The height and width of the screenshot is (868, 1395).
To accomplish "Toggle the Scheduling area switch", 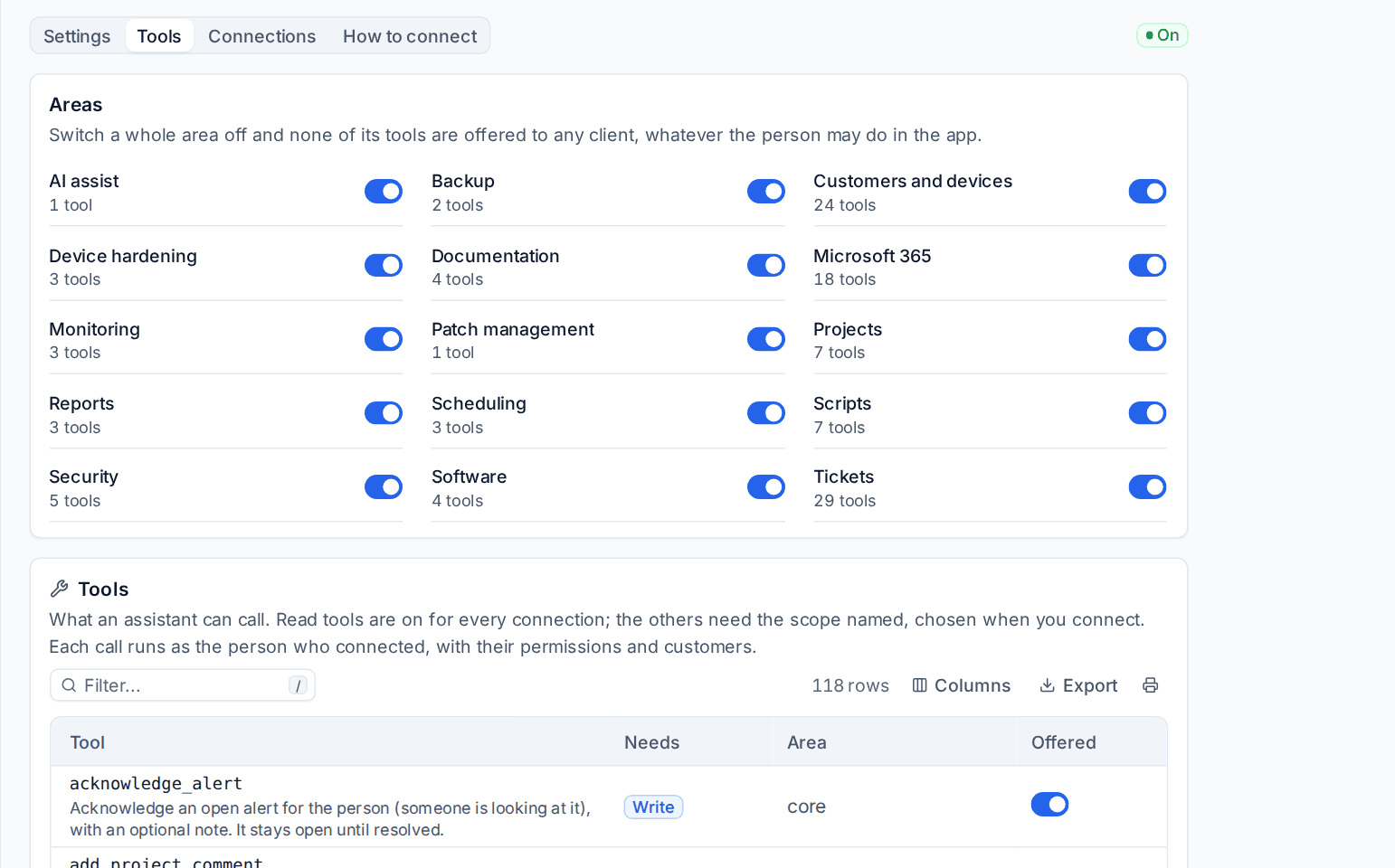I will tap(766, 413).
